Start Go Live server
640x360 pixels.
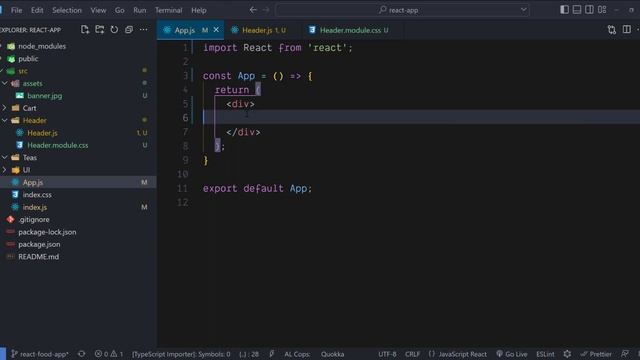(511, 354)
